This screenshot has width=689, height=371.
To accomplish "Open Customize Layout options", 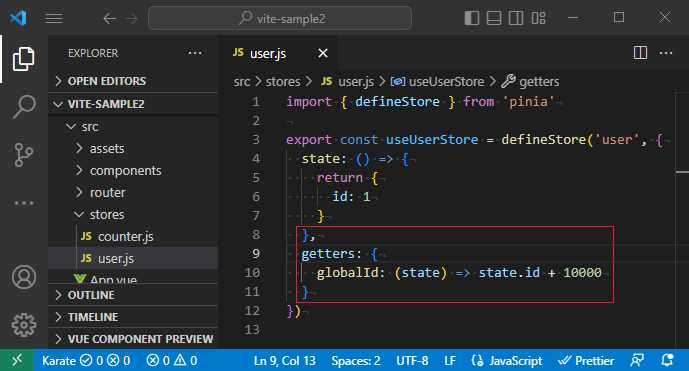I will tap(538, 18).
